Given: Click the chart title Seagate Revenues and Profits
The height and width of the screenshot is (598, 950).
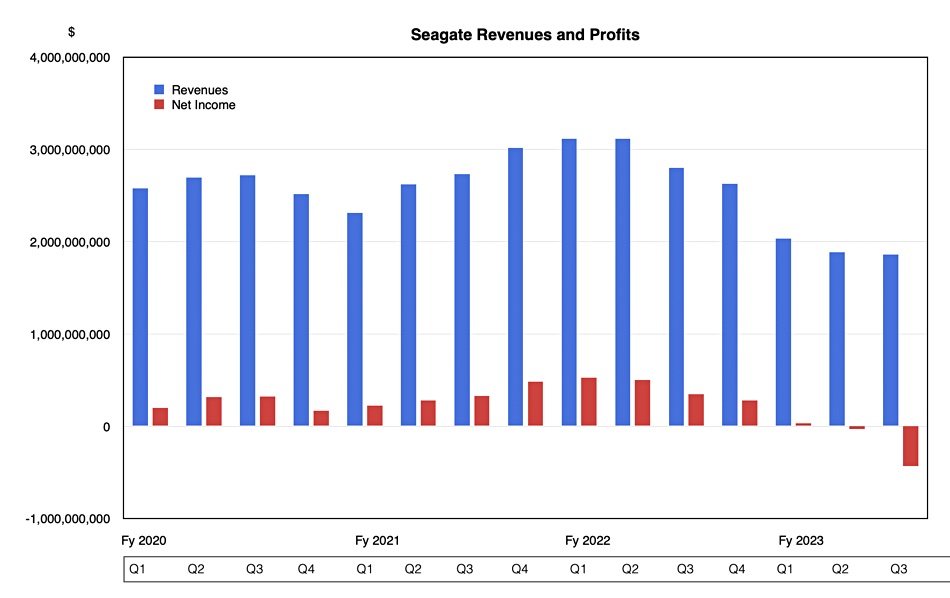Looking at the screenshot, I should 525,35.
